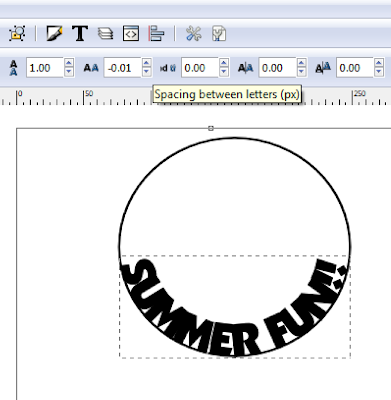The height and width of the screenshot is (400, 391).
Task: Focus the vertical shift 0.00 field
Action: pos(355,68)
